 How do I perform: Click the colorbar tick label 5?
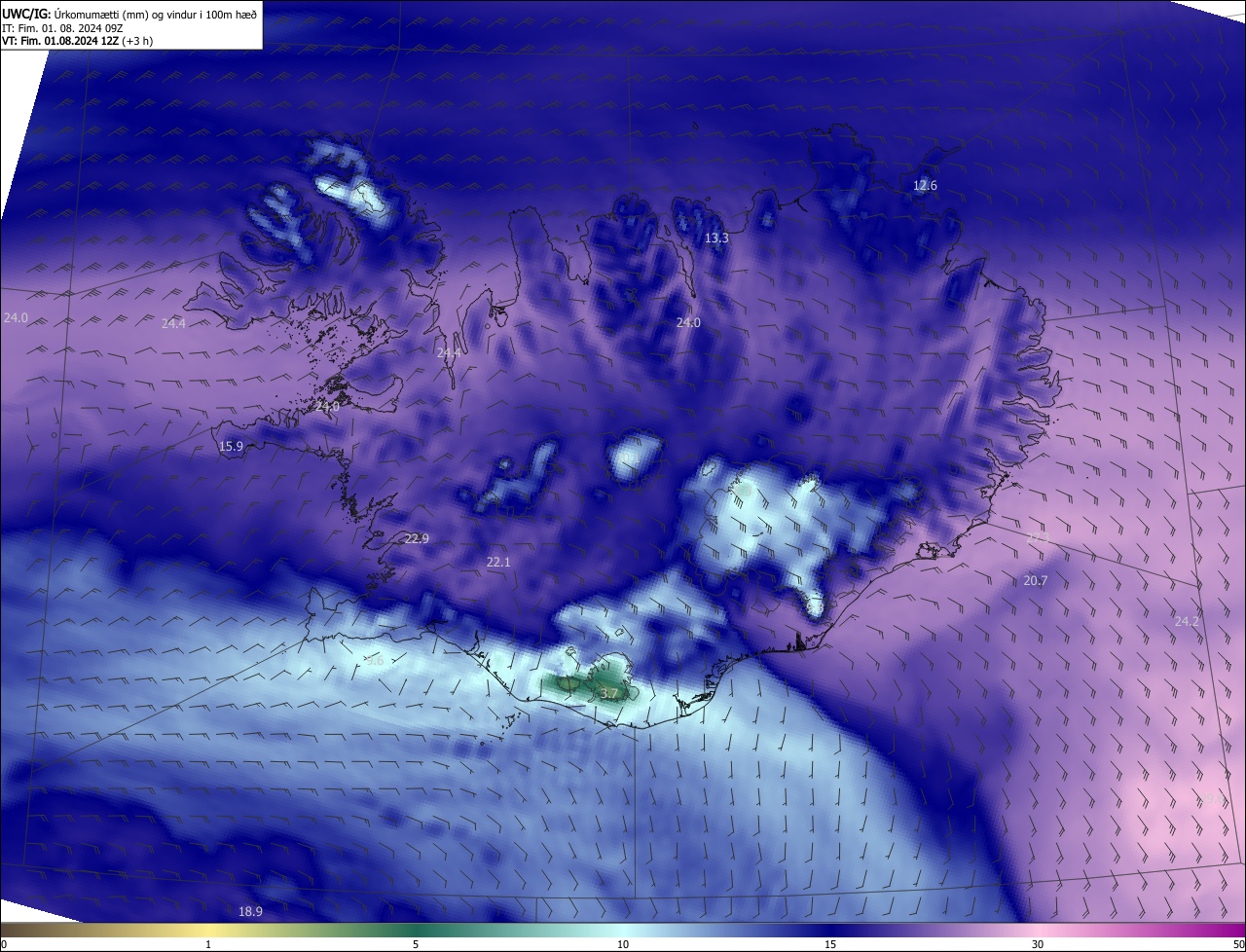click(x=416, y=945)
